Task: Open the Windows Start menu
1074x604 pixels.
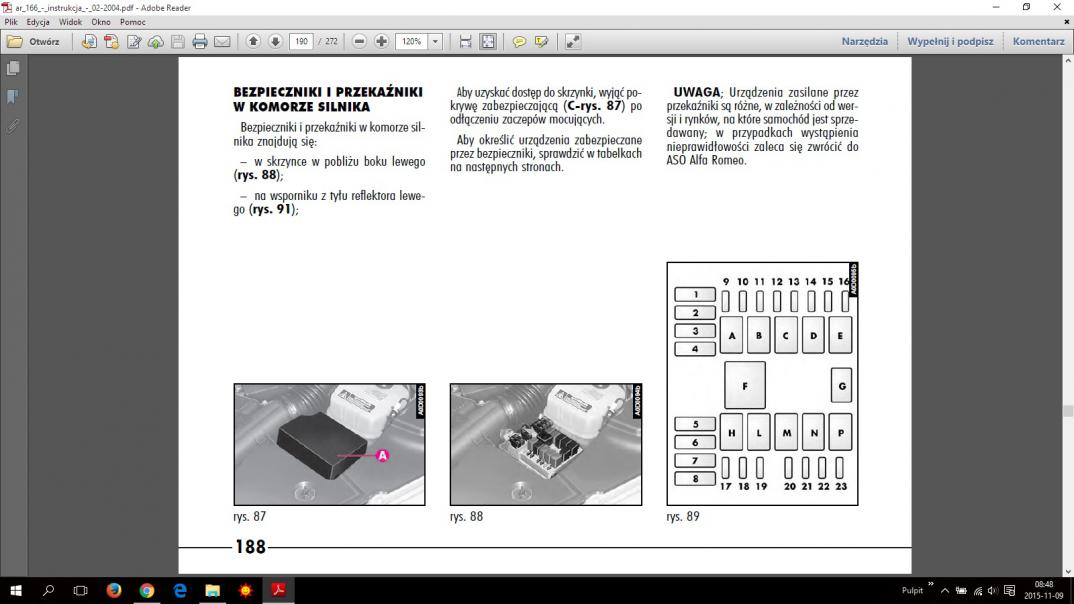Action: click(15, 590)
